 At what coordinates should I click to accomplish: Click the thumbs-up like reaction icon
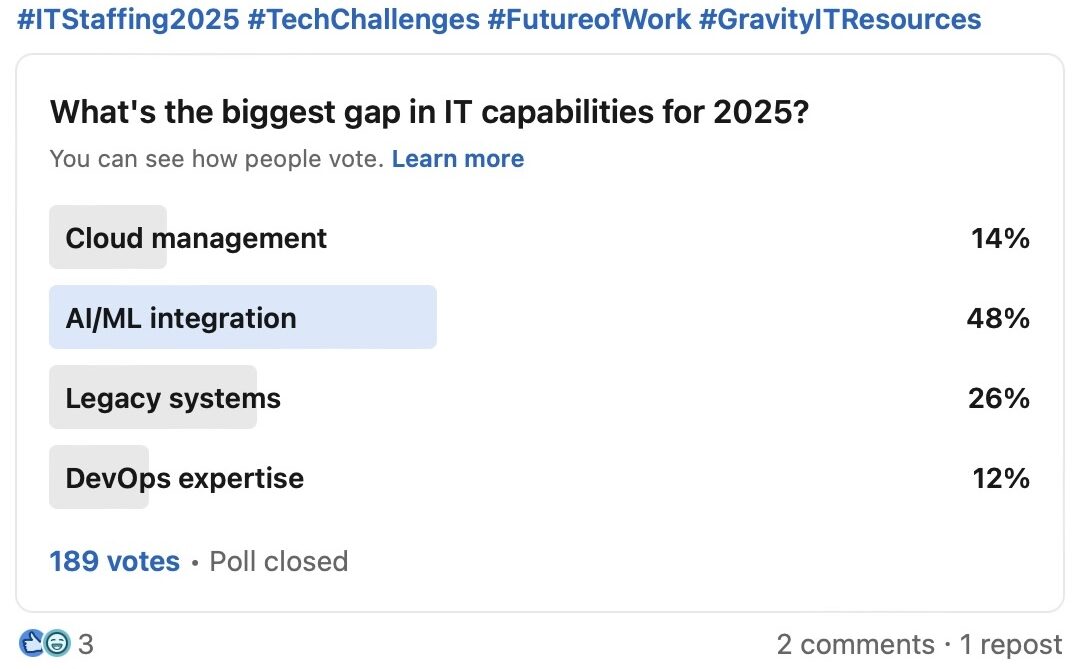click(x=32, y=643)
